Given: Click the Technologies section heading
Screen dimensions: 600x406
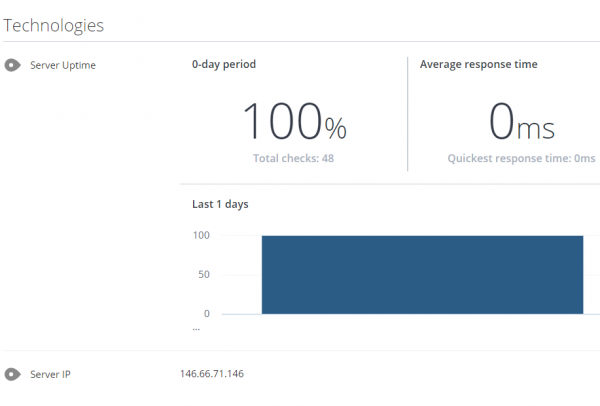Looking at the screenshot, I should (x=54, y=26).
